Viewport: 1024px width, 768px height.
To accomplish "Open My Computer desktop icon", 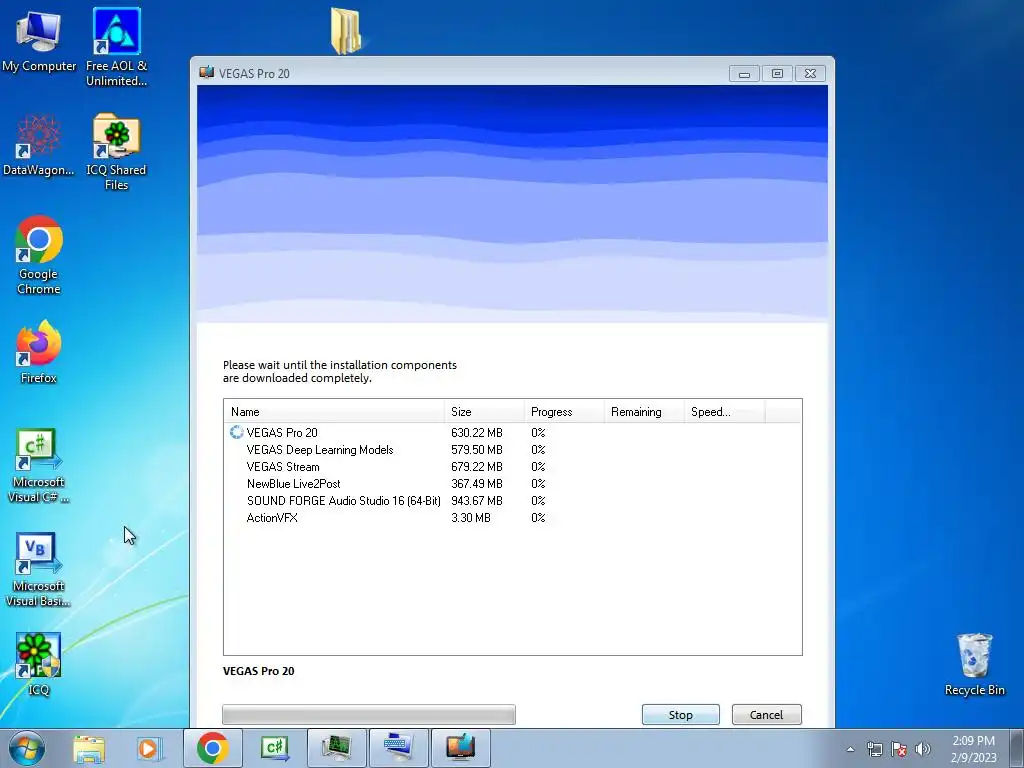I will [x=39, y=40].
